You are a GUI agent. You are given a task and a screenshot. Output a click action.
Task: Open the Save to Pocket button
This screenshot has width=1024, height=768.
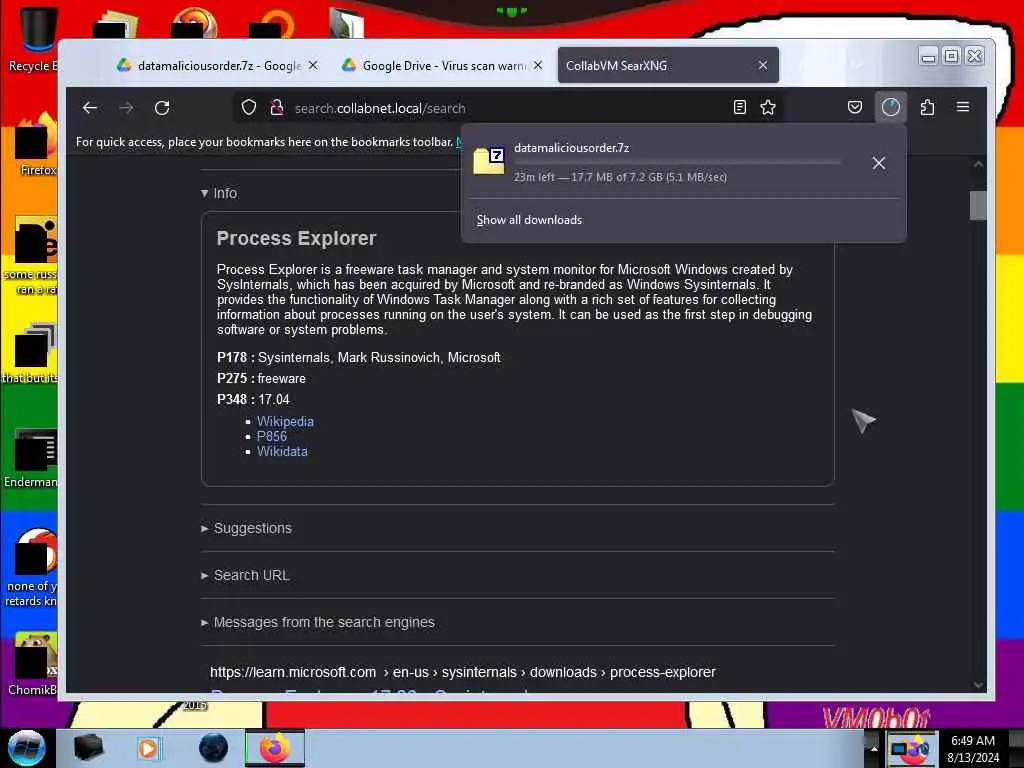854,107
